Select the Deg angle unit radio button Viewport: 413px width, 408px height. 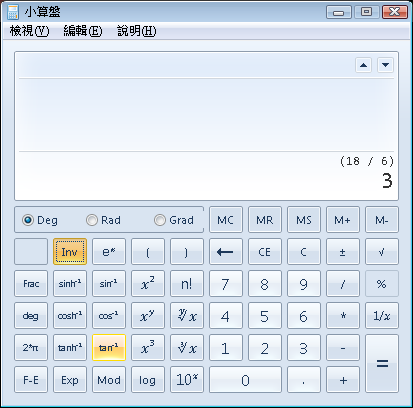tap(40, 220)
